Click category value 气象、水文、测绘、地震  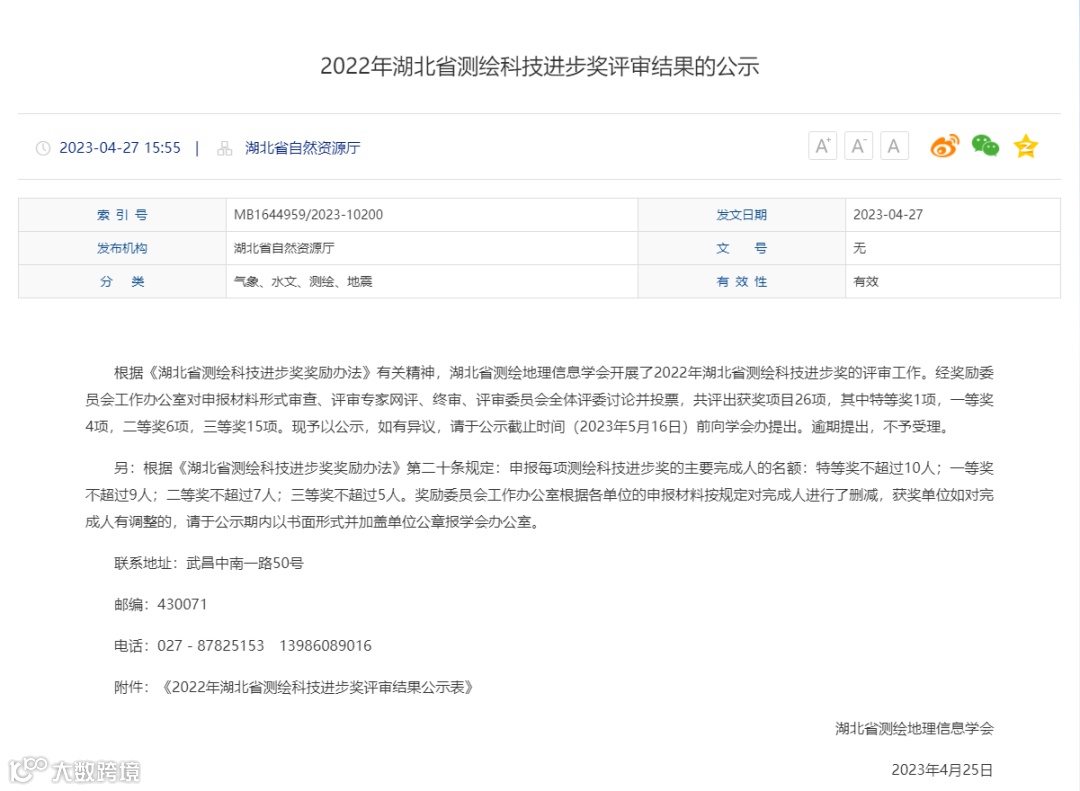coord(303,281)
